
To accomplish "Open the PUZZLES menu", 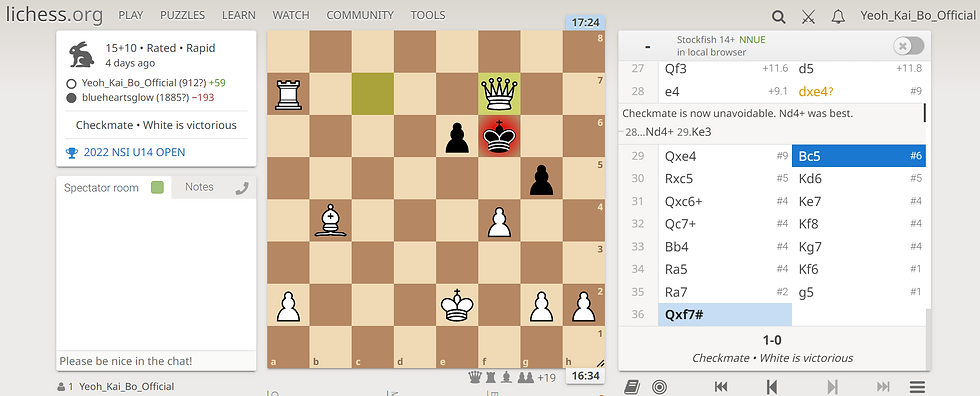I will [182, 15].
